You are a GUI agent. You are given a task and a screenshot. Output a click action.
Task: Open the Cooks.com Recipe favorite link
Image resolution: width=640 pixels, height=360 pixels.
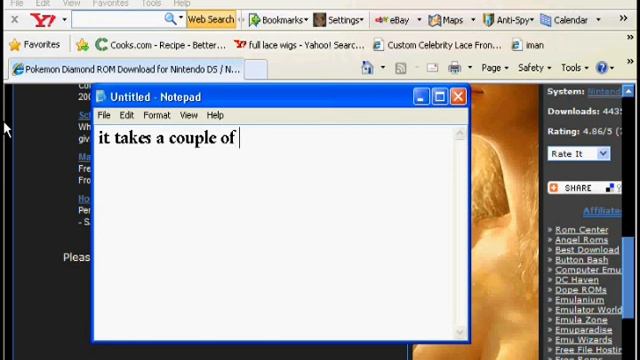tap(160, 45)
